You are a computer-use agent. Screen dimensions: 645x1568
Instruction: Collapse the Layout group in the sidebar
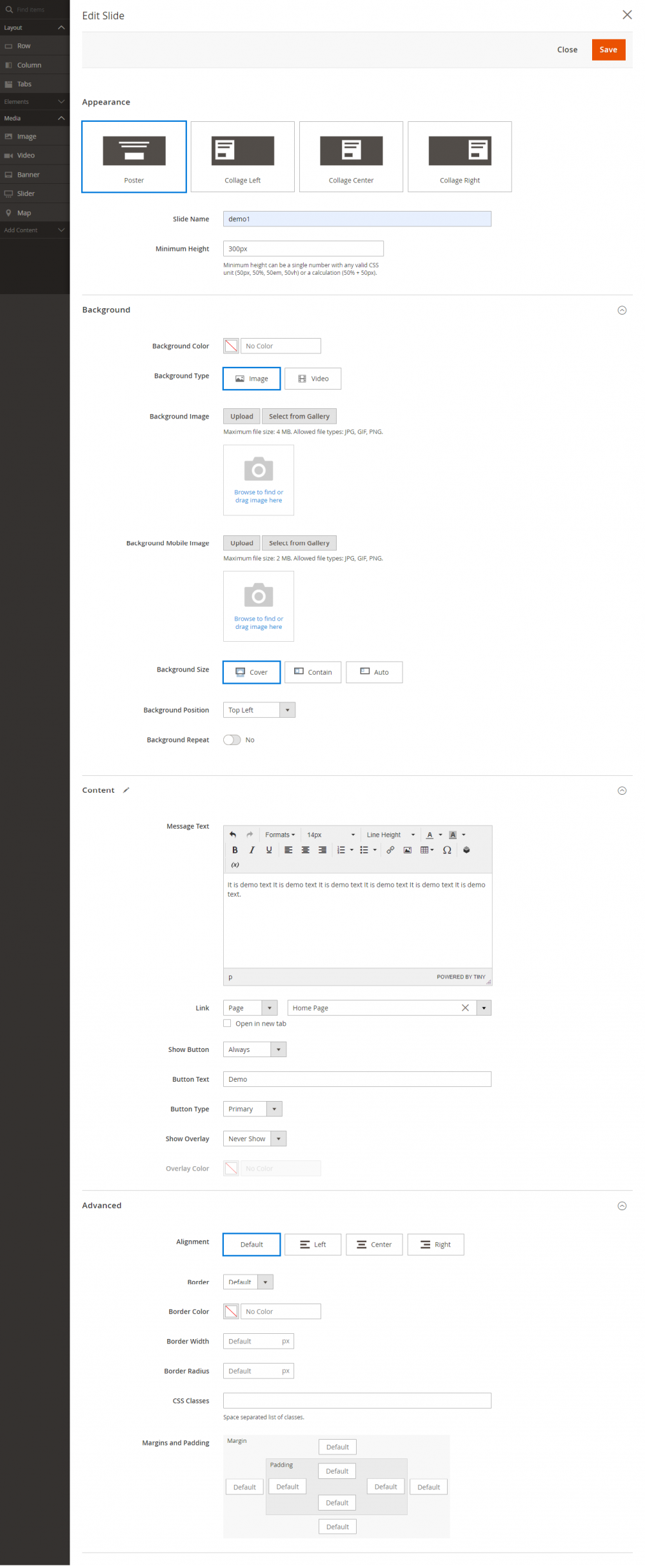35,27
